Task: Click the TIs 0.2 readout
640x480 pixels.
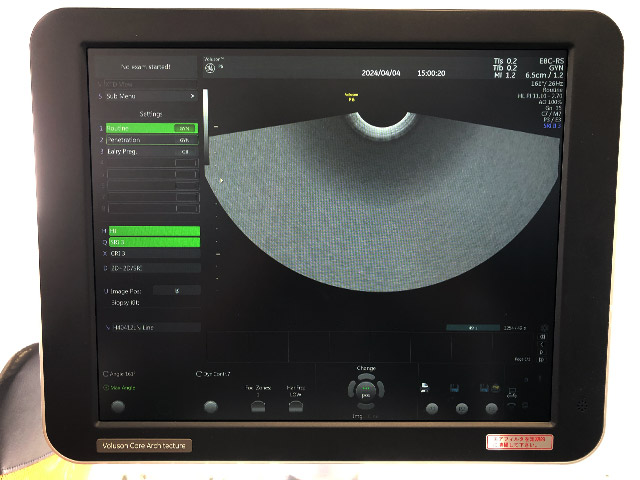Action: pyautogui.click(x=505, y=61)
